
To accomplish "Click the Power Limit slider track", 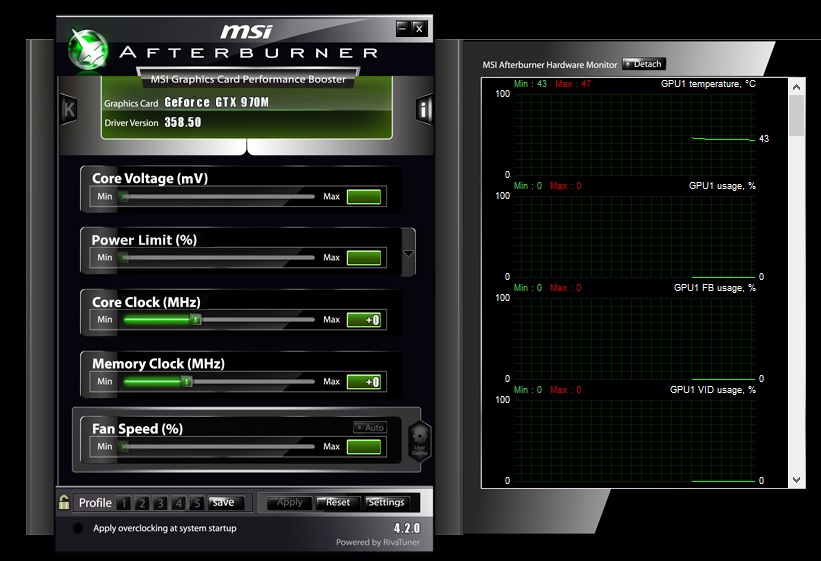I will click(217, 258).
